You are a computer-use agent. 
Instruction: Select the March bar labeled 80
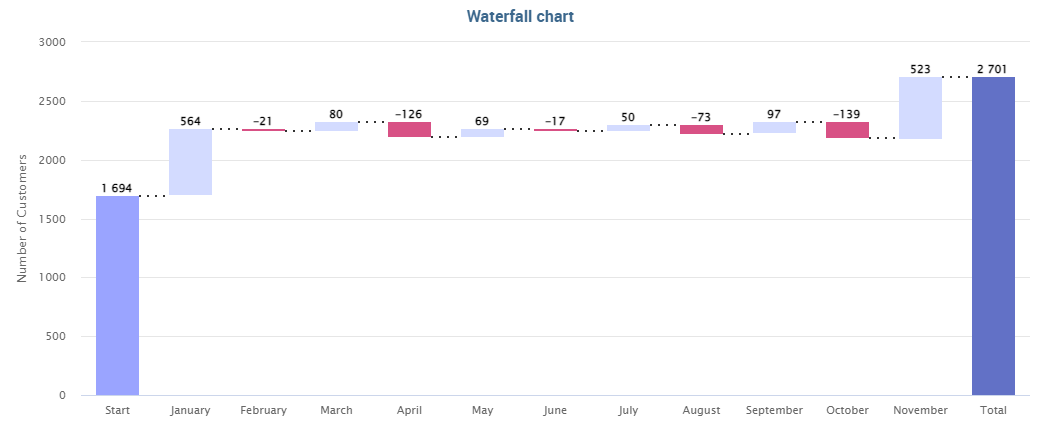coord(337,126)
